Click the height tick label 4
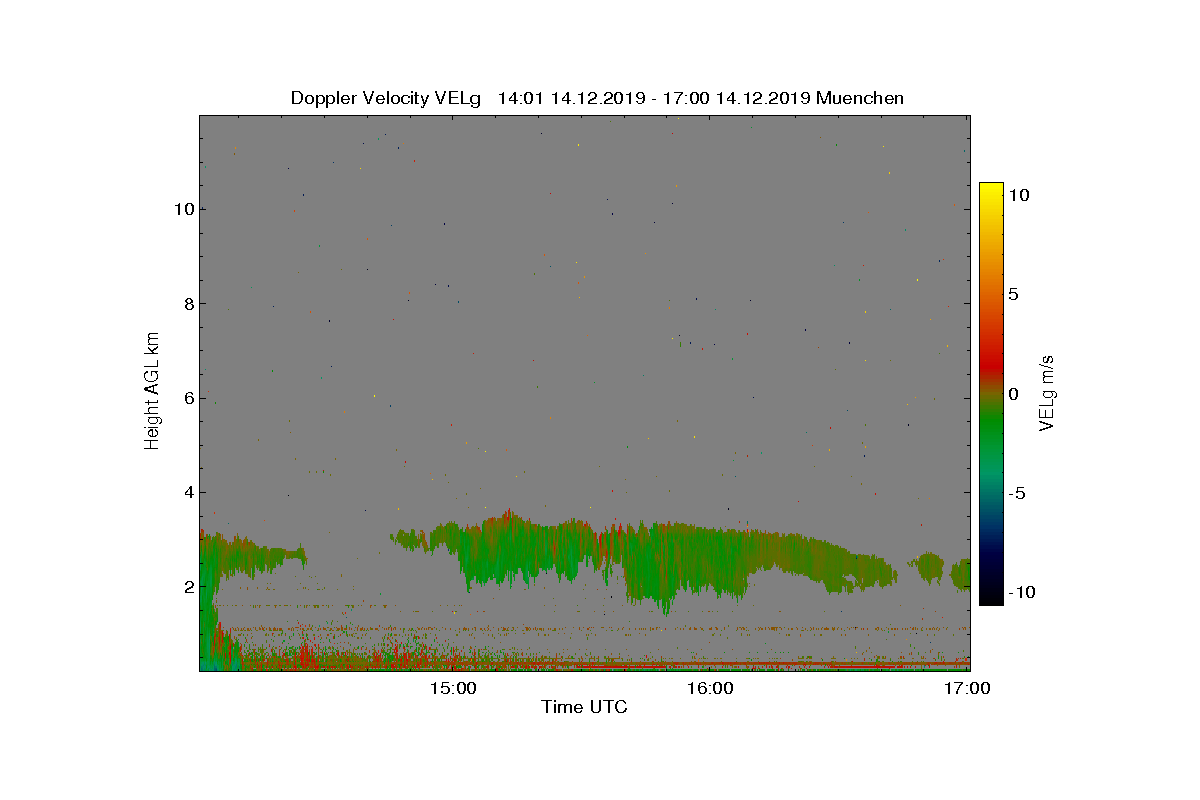1200x800 pixels. click(187, 492)
